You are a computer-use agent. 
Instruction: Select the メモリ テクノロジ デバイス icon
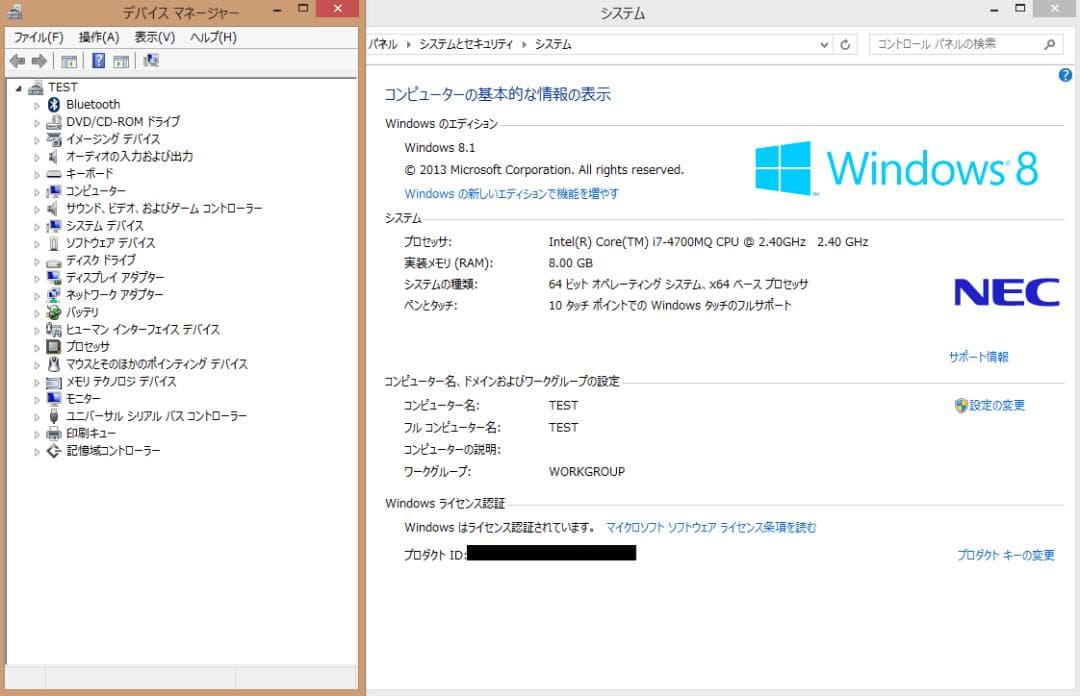click(54, 382)
